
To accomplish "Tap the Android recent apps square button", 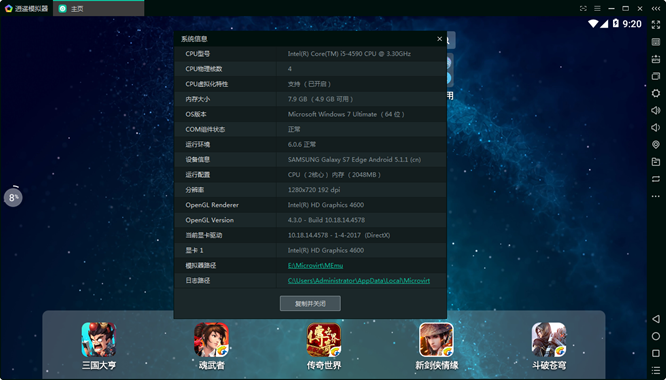I will 656,353.
